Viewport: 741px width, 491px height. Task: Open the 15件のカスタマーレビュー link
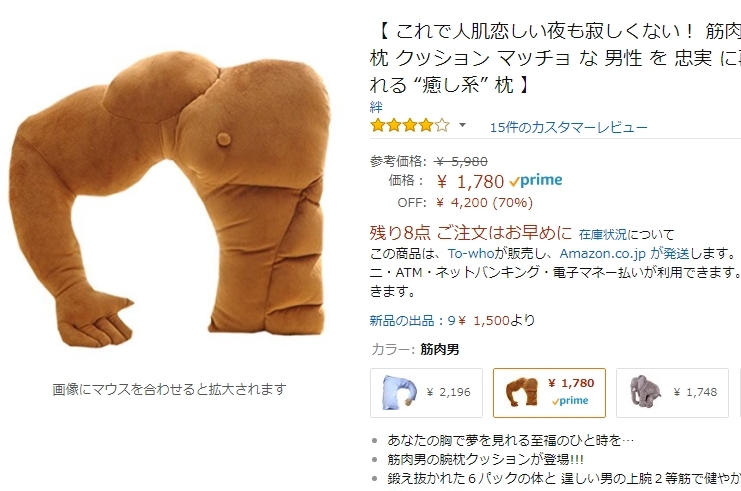(x=569, y=128)
